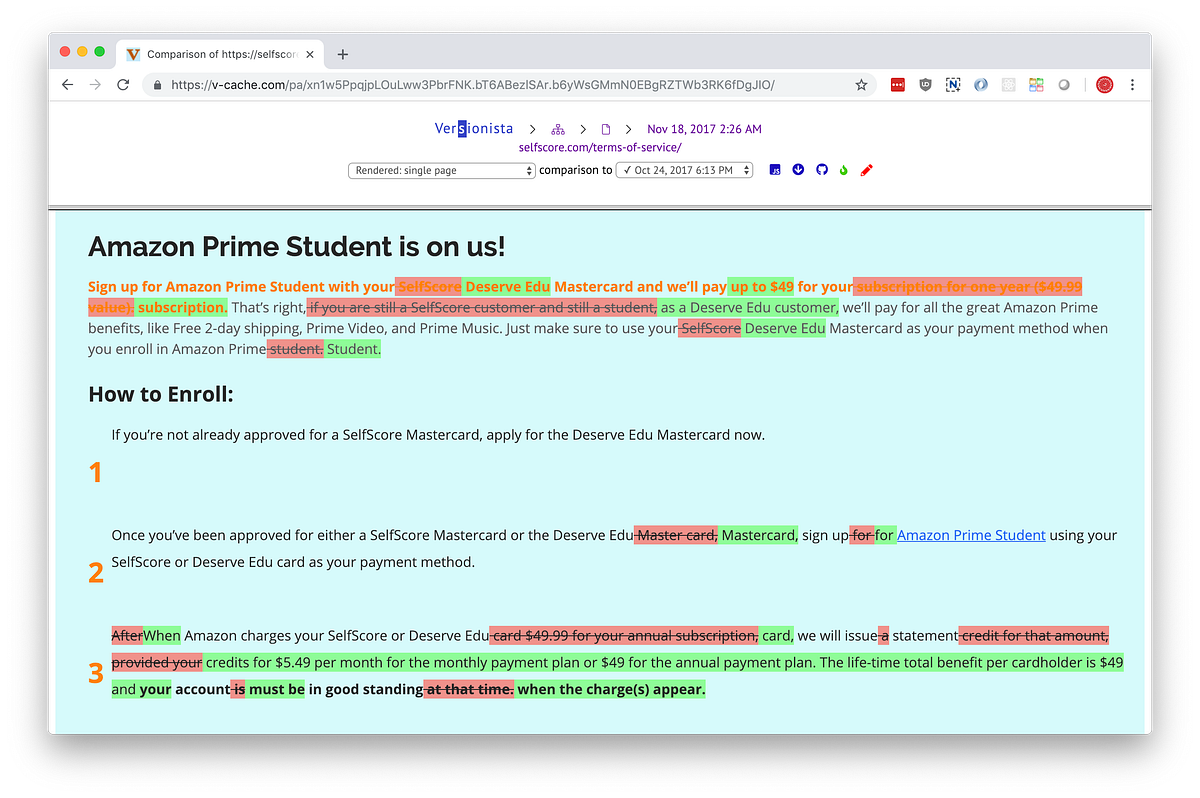
Task: Click the 'comparison to' label
Action: tap(576, 171)
